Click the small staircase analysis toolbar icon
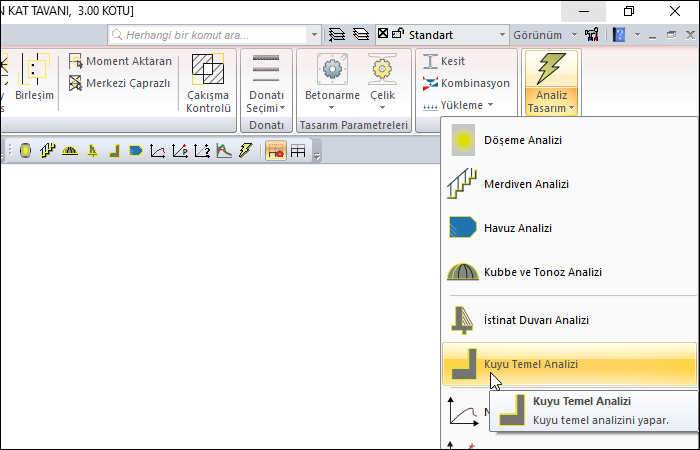This screenshot has height=450, width=700. point(47,151)
